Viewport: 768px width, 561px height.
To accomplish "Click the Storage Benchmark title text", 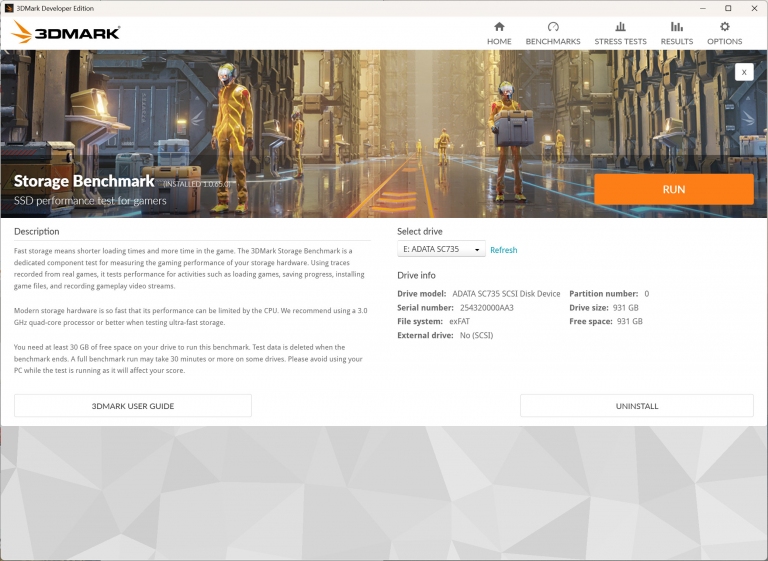I will click(x=84, y=181).
